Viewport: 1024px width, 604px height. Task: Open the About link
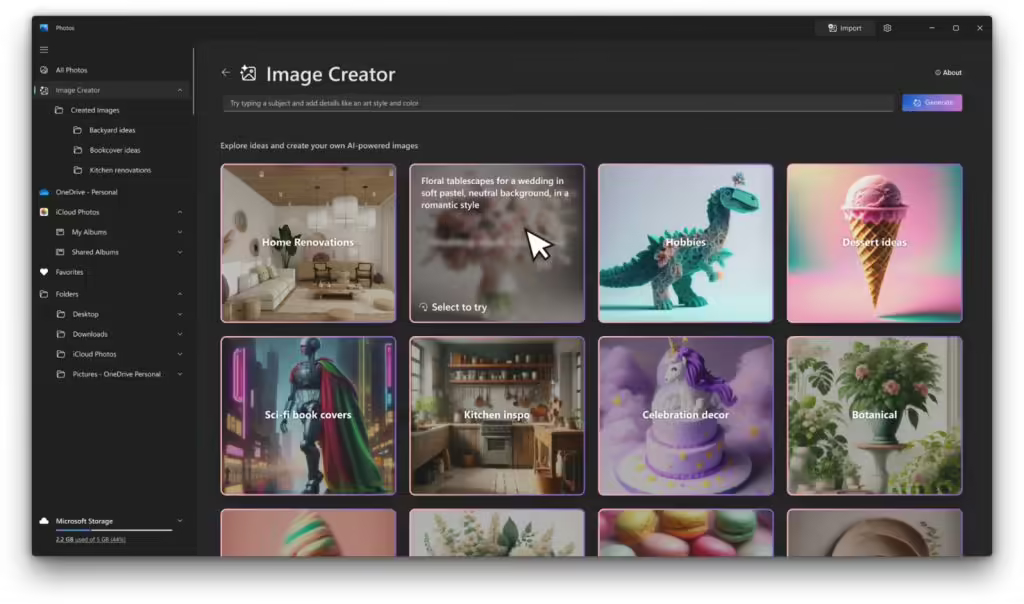(948, 73)
